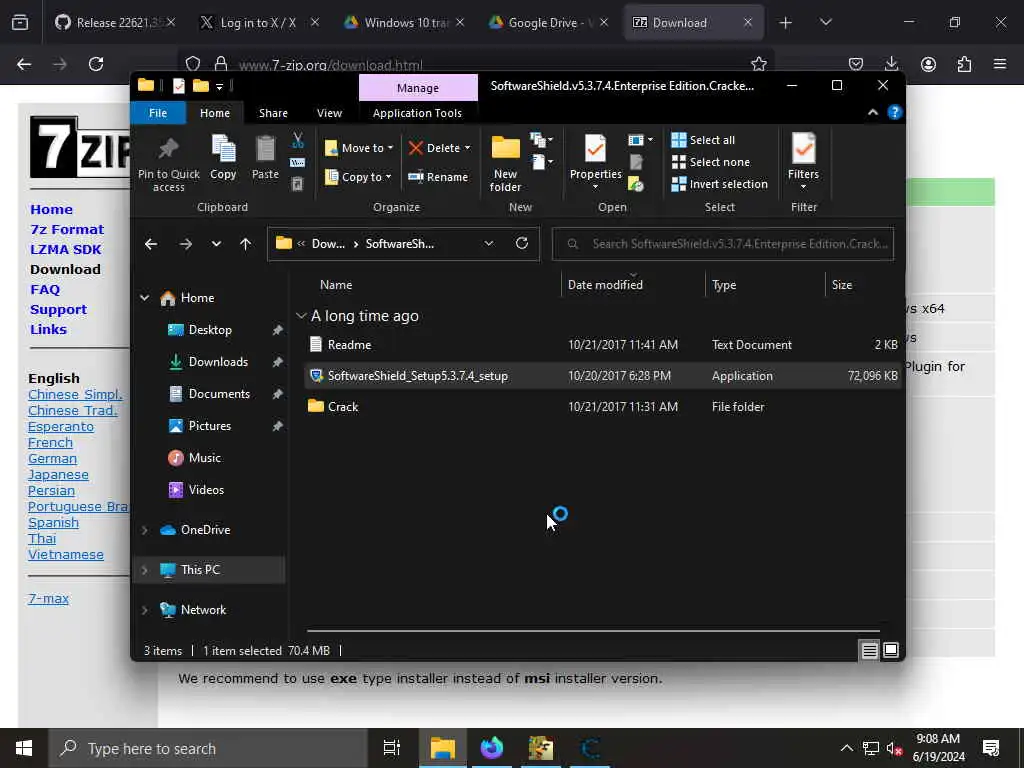This screenshot has height=768, width=1024.
Task: Click the Paste shortcut icon
Action: pos(297,184)
